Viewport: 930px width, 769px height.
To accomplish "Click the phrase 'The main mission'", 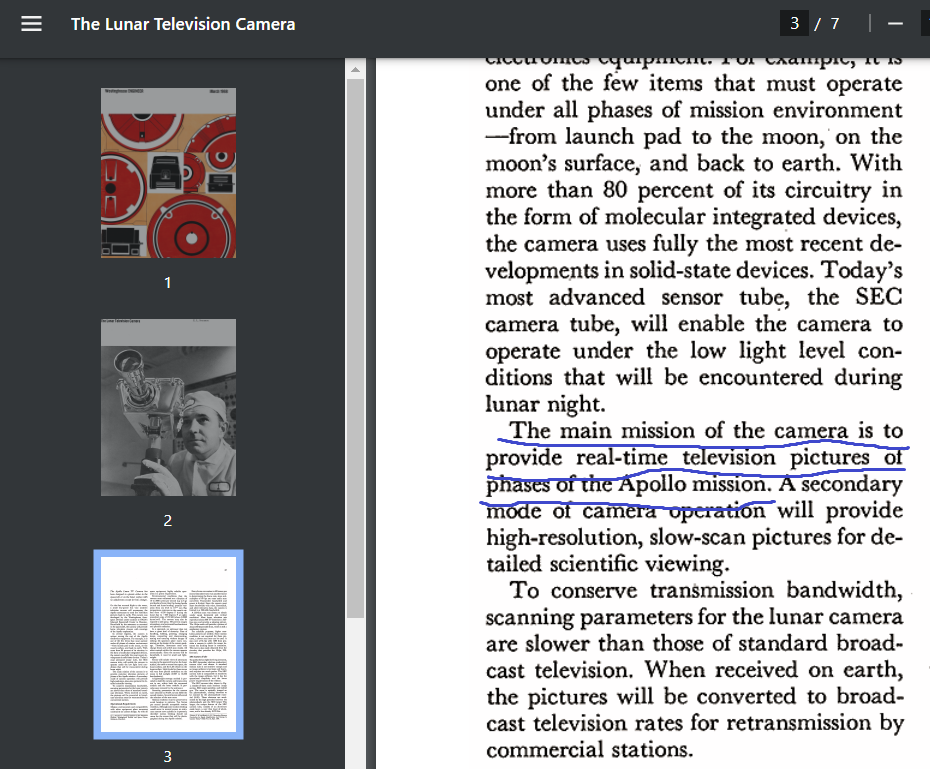I will tap(604, 430).
